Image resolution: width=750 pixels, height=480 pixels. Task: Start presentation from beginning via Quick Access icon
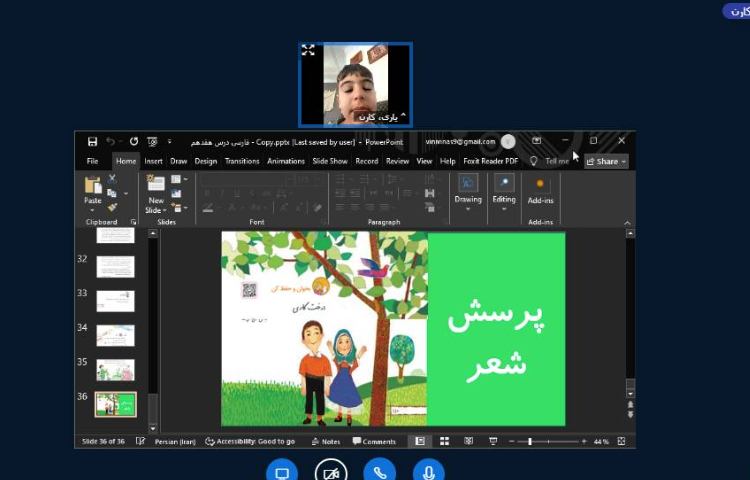pyautogui.click(x=152, y=142)
